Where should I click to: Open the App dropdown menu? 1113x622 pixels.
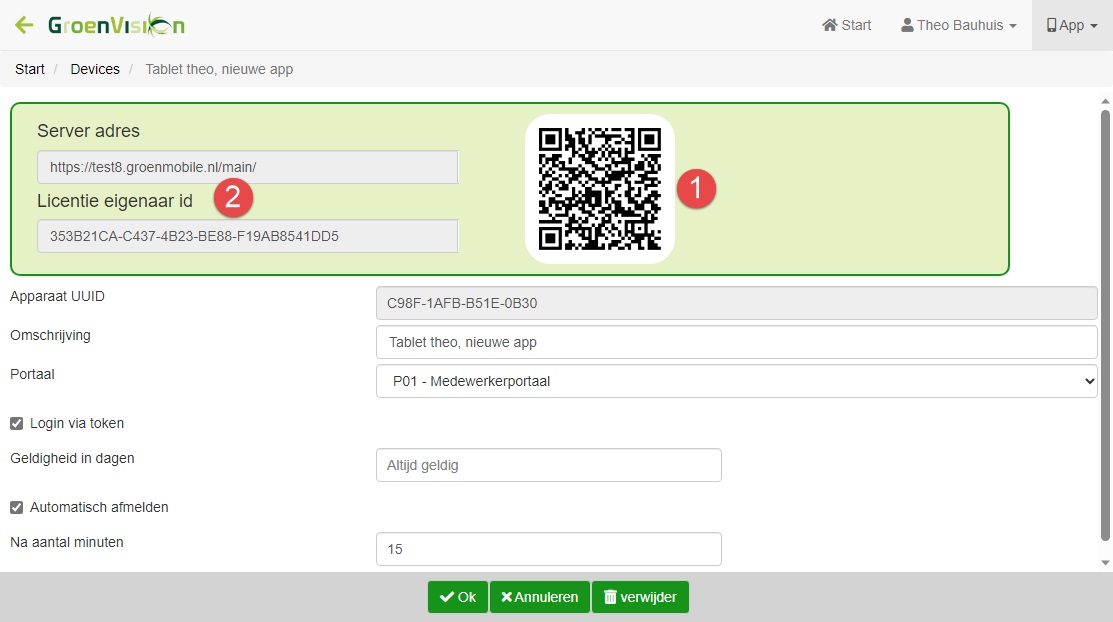[1071, 25]
